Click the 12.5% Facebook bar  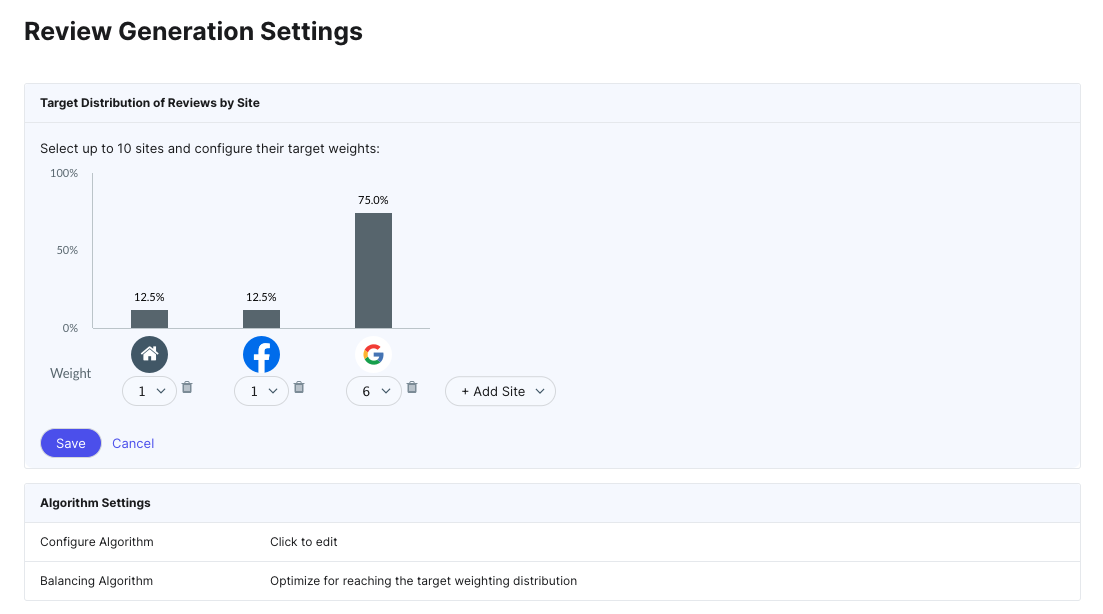coord(261,318)
